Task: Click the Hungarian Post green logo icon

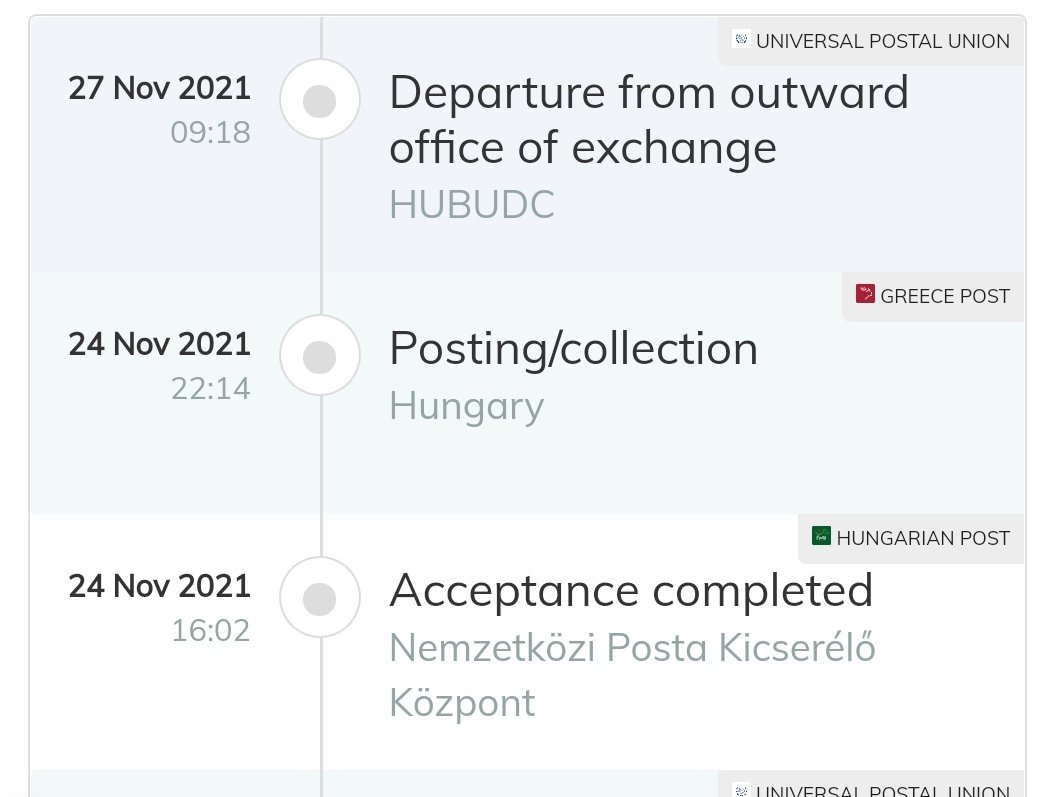Action: [821, 536]
